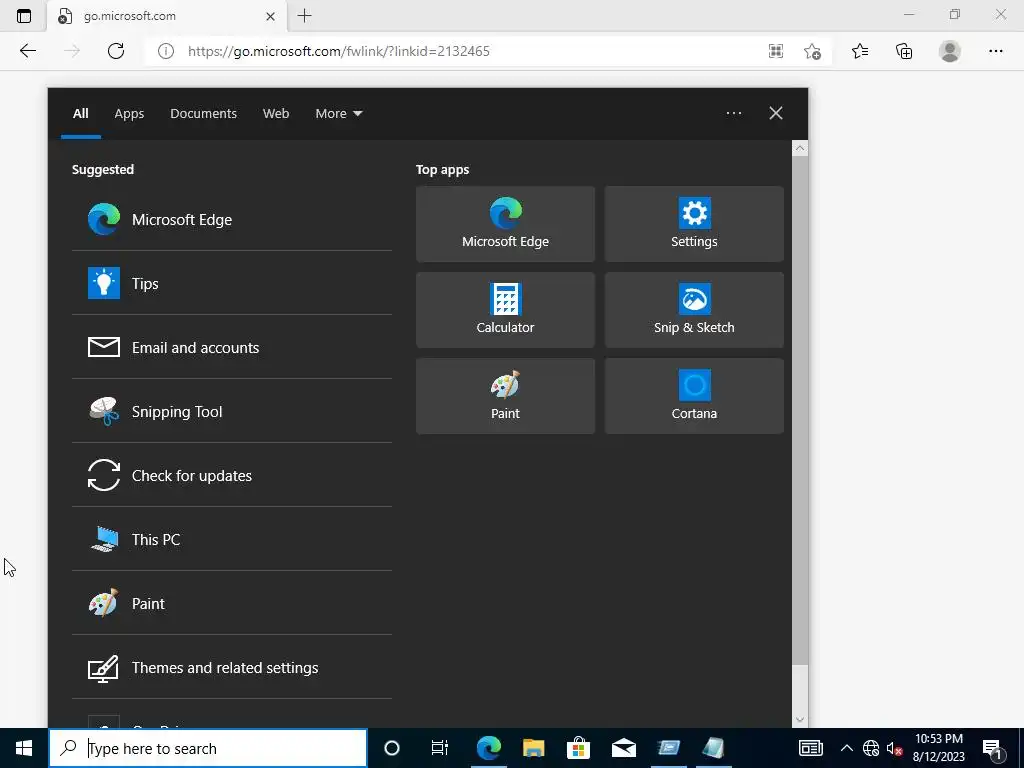The image size is (1024, 768).
Task: Open Edge Favorites list
Action: (x=860, y=51)
